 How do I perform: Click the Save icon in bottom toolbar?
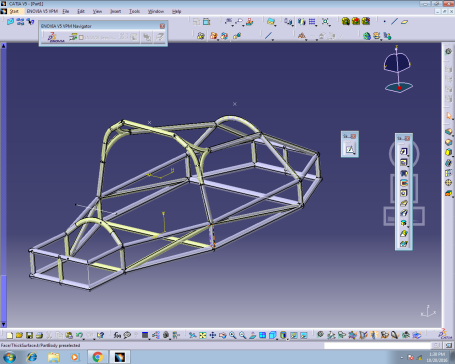[29, 335]
